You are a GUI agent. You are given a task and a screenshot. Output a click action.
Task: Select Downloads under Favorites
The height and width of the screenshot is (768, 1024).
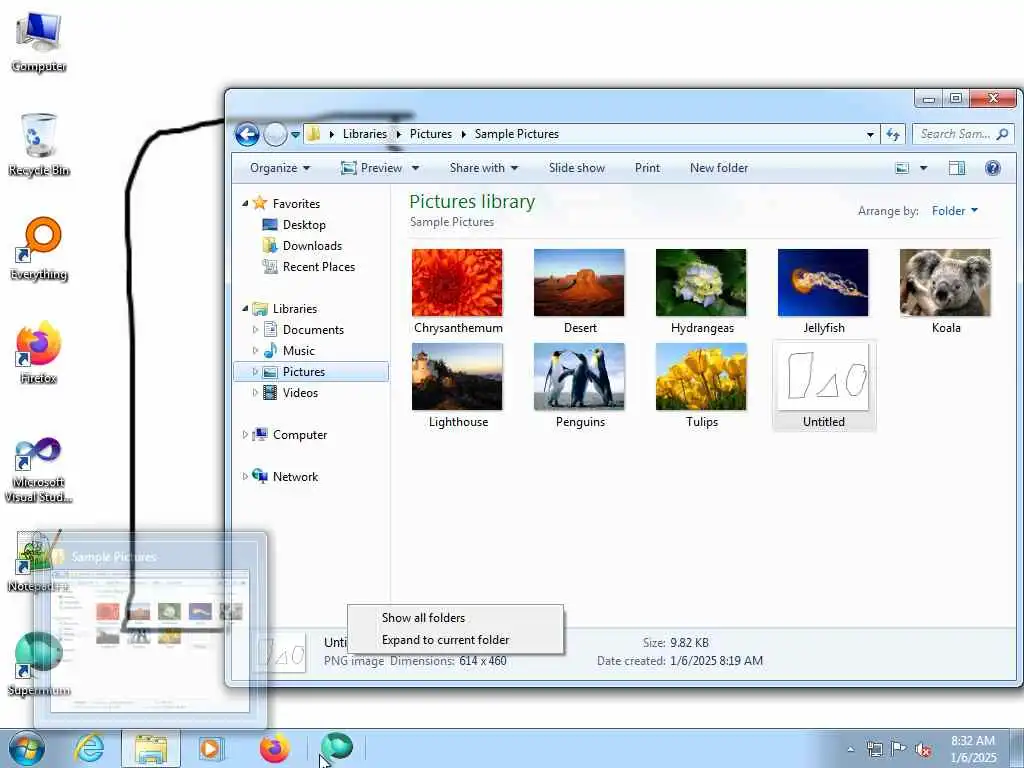pos(312,246)
